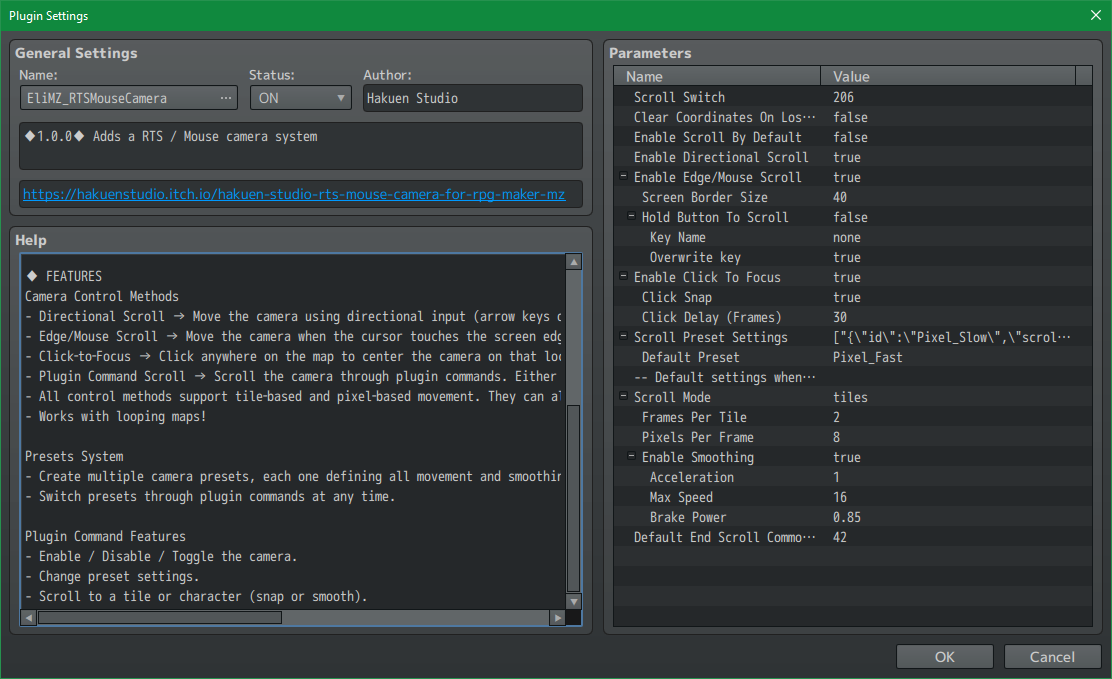Click the Name column header
1112x679 pixels.
tap(720, 76)
